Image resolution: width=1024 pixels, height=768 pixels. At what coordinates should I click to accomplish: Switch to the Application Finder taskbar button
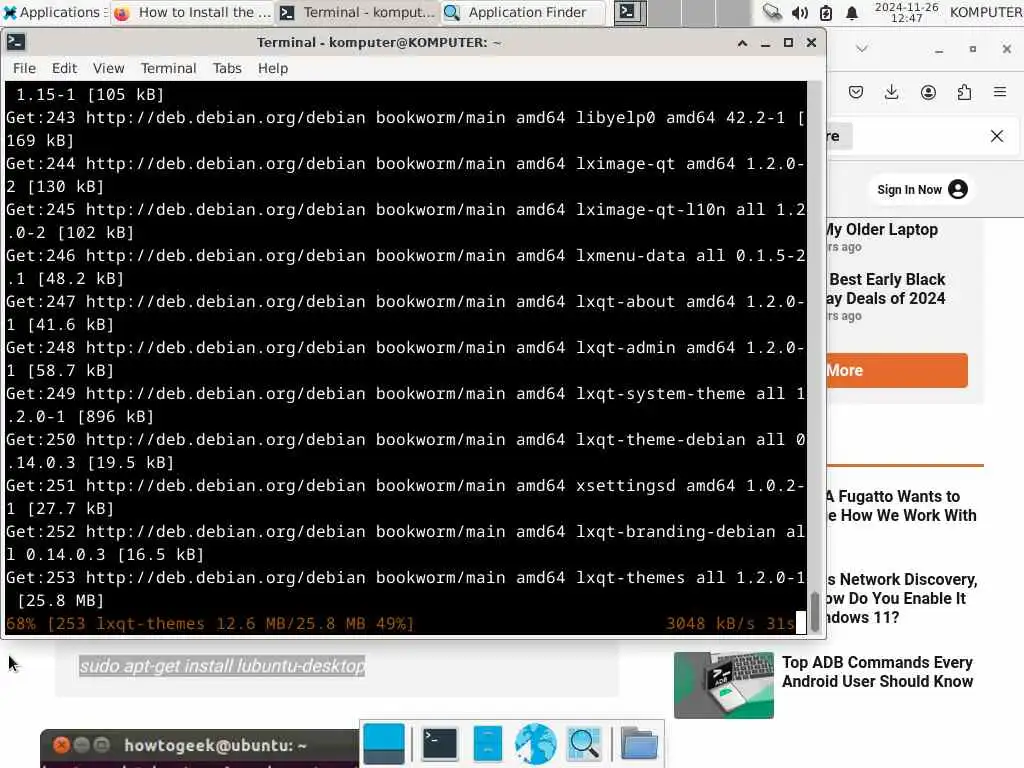pos(522,12)
